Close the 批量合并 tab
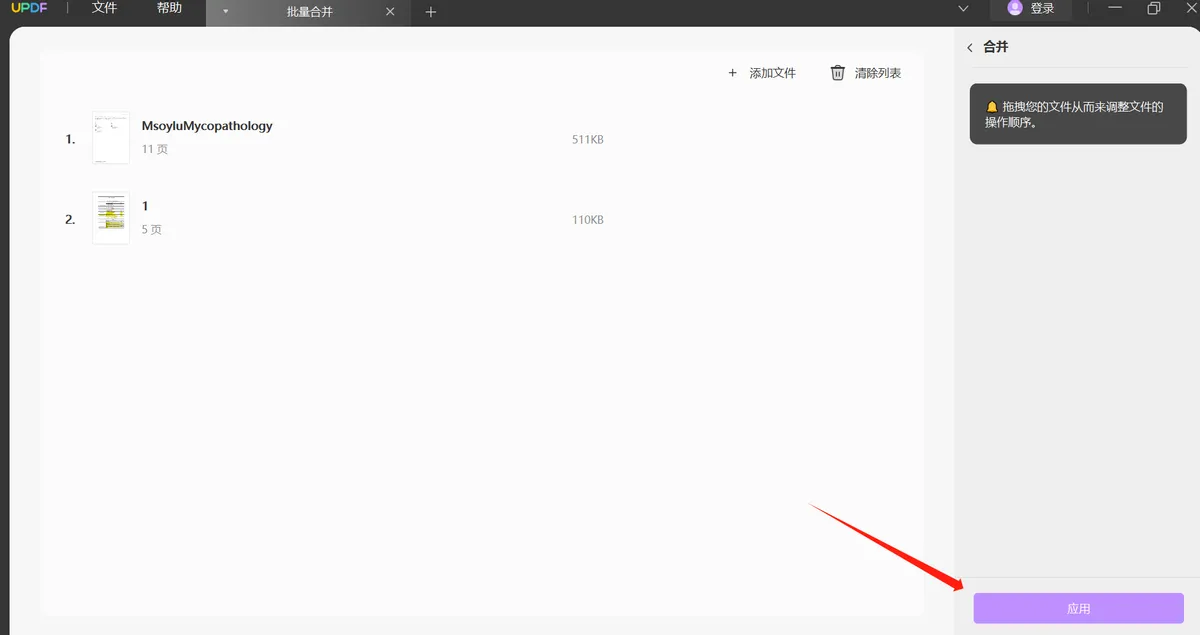The width and height of the screenshot is (1200, 635). tap(390, 12)
